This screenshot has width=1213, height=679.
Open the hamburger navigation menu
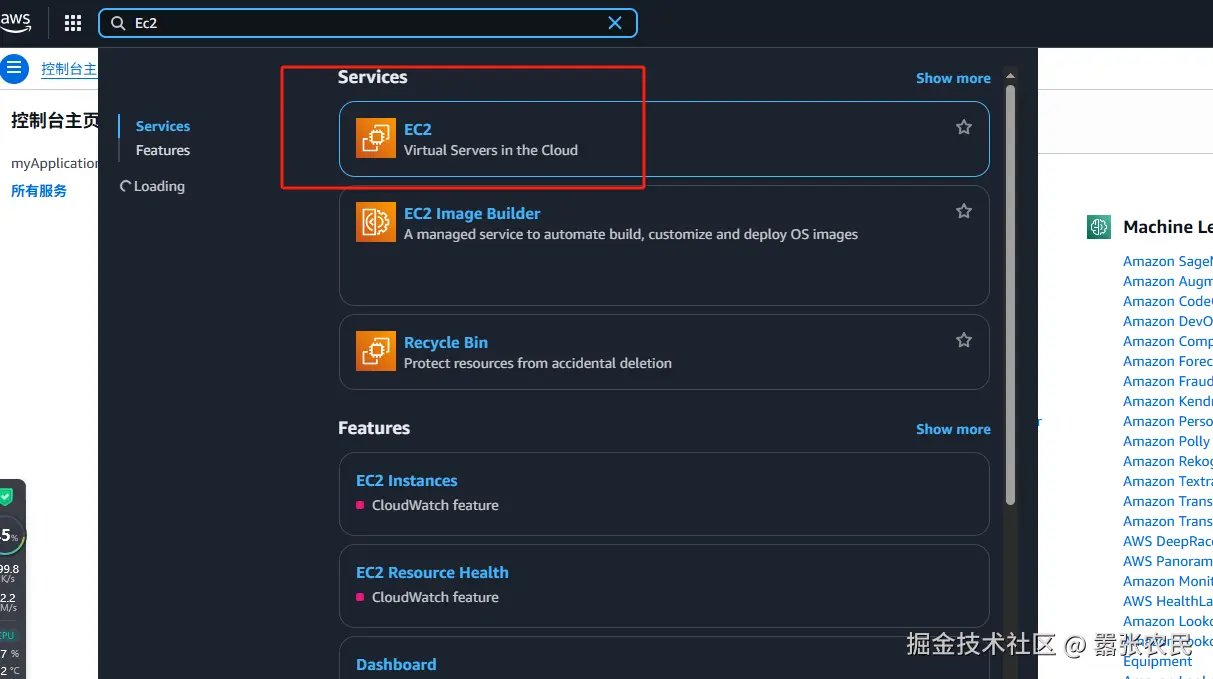tap(14, 69)
